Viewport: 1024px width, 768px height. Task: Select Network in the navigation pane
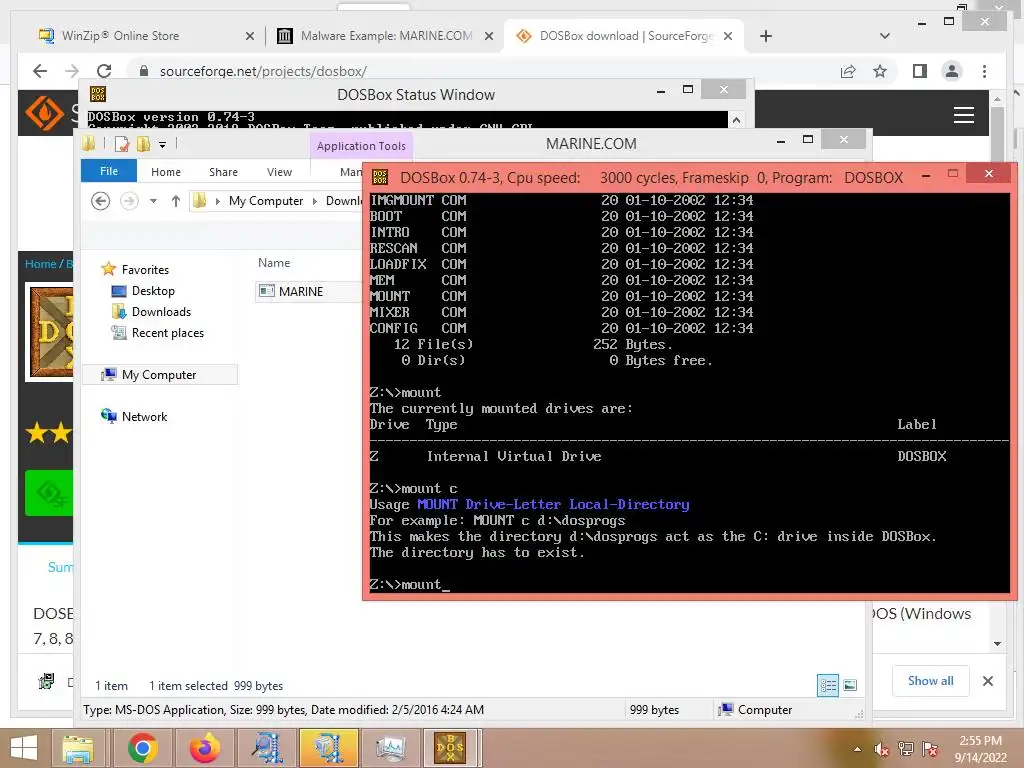click(144, 417)
